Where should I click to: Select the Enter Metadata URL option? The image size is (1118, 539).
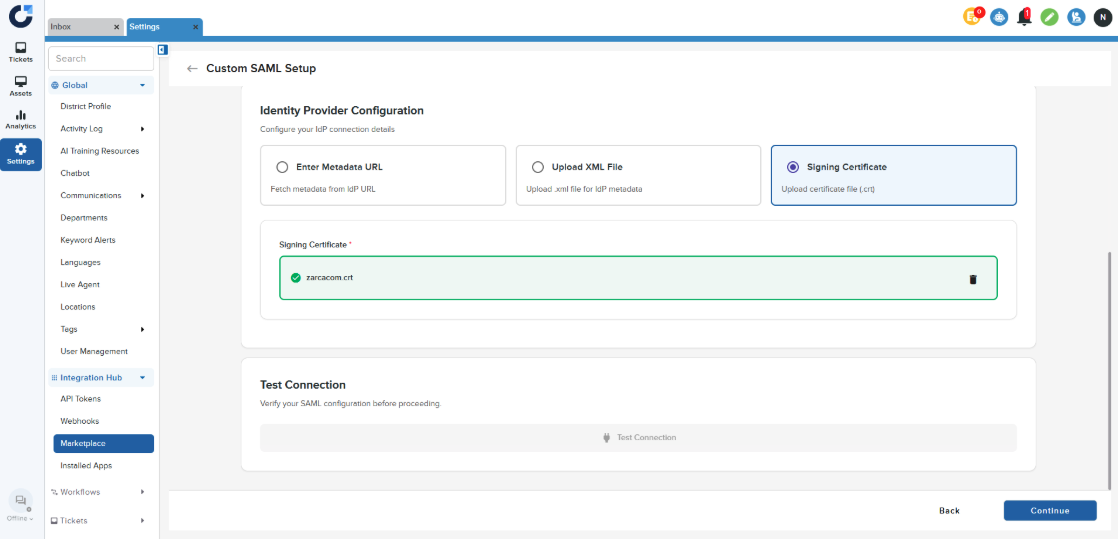pyautogui.click(x=282, y=167)
